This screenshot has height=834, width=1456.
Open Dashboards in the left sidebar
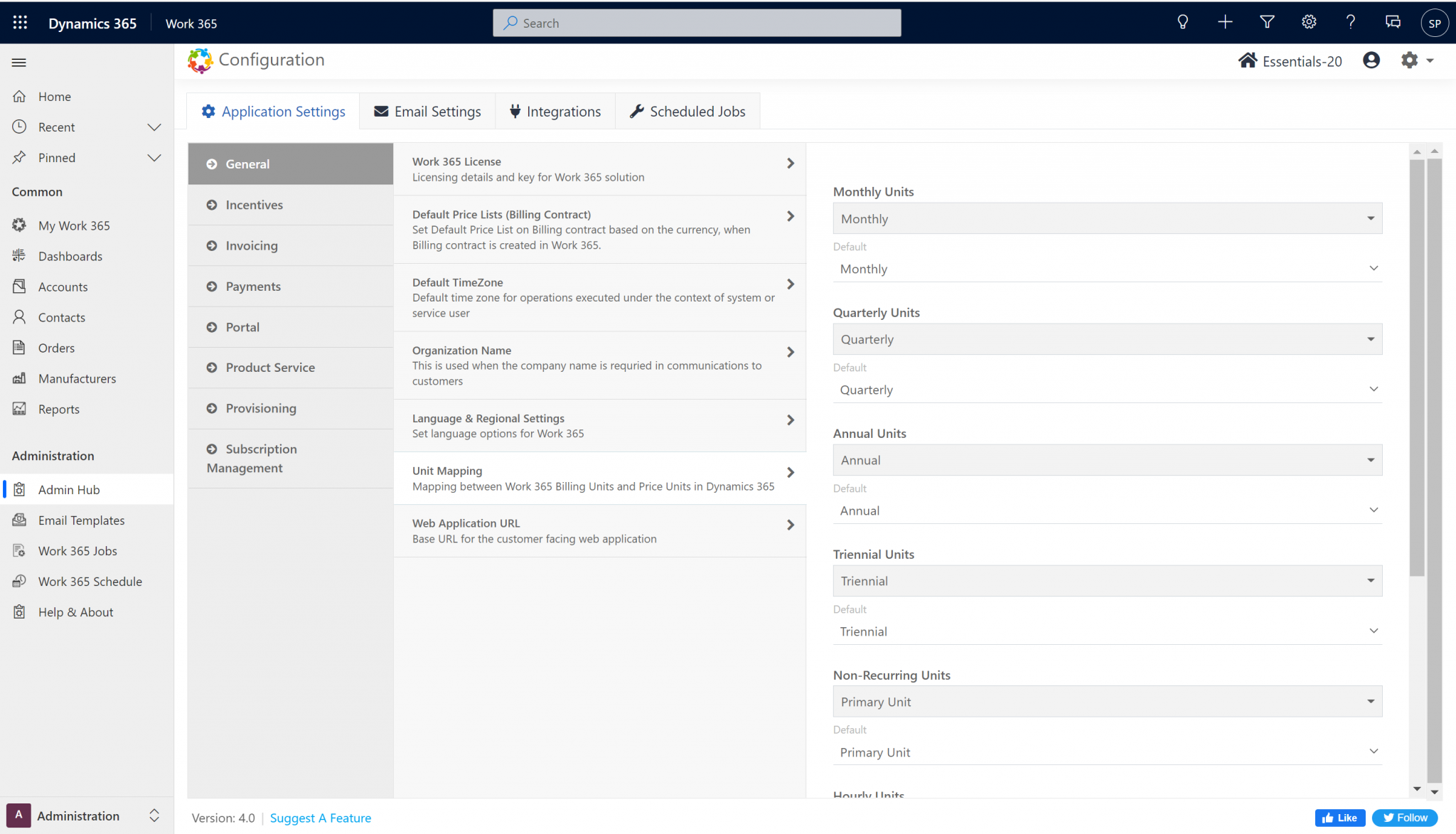click(70, 256)
